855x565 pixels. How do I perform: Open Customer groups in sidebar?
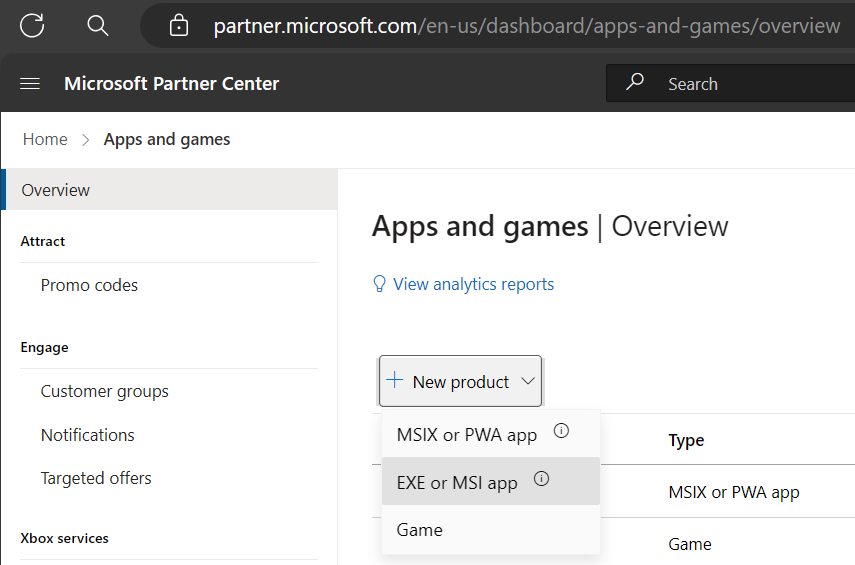pos(105,392)
